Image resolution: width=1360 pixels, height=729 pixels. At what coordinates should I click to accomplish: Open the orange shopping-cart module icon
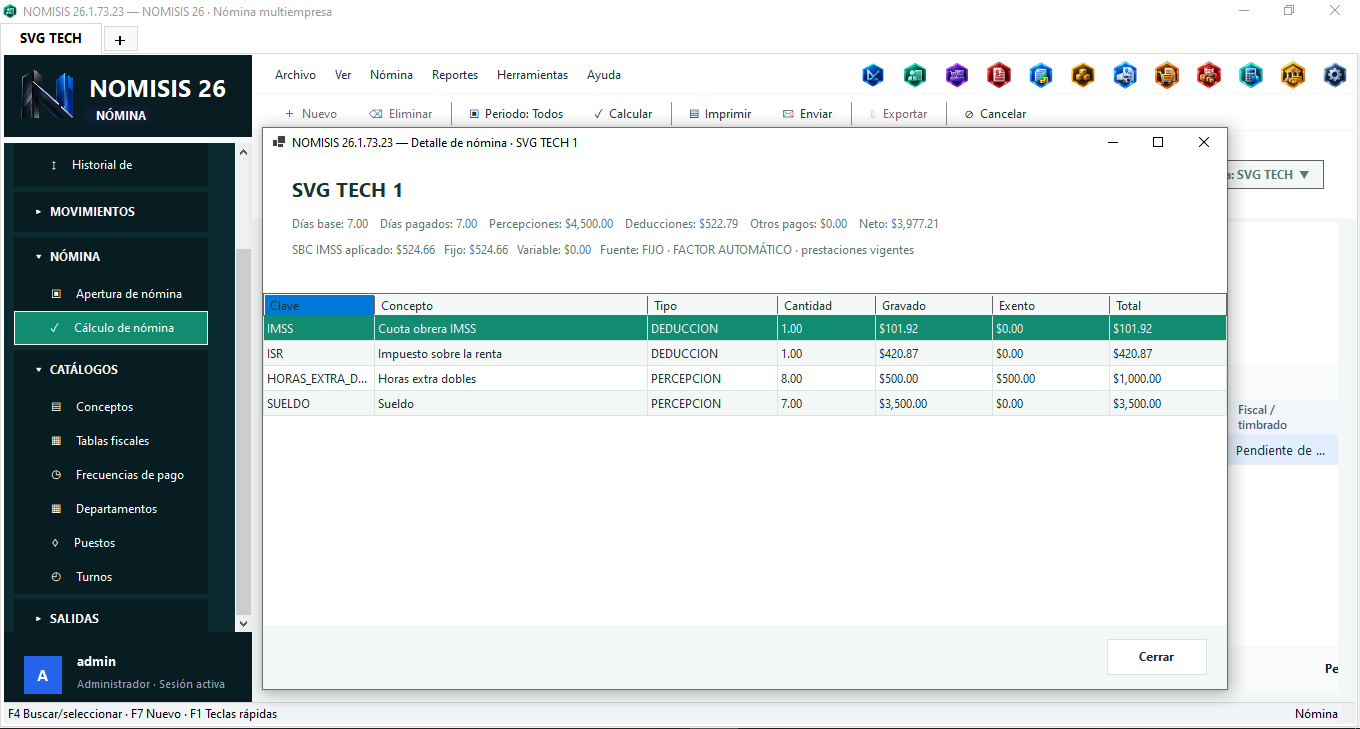[x=1167, y=75]
